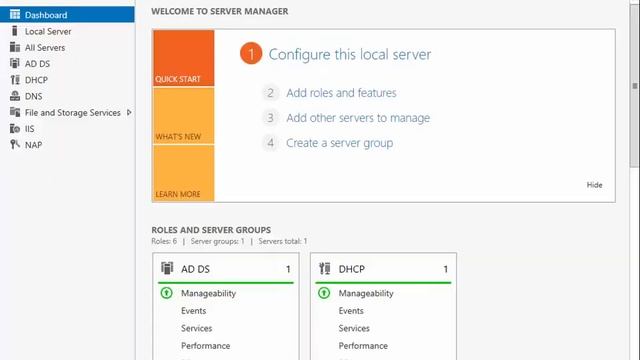Click the IIS icon in sidebar

pos(15,129)
